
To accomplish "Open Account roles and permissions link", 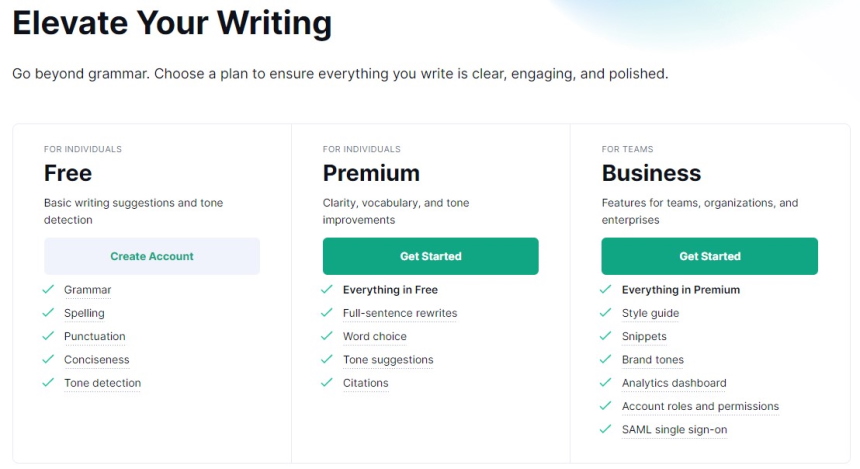I will click(x=700, y=406).
